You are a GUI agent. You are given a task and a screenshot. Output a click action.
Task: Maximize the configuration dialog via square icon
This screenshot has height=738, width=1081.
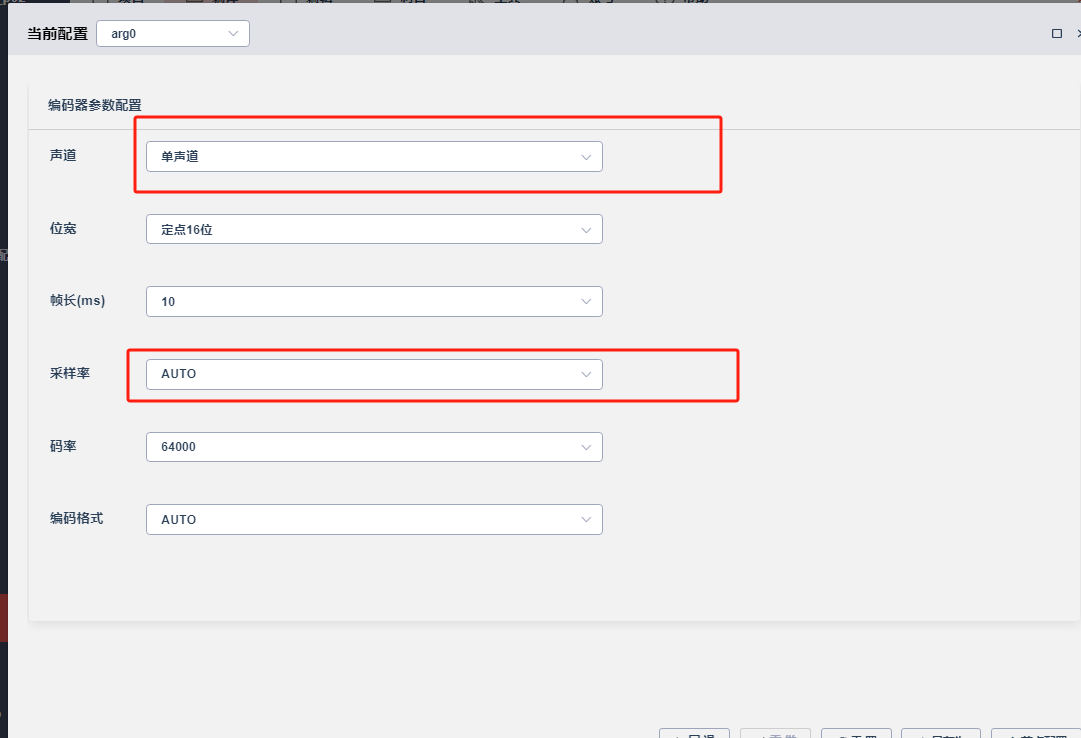coord(1056,33)
